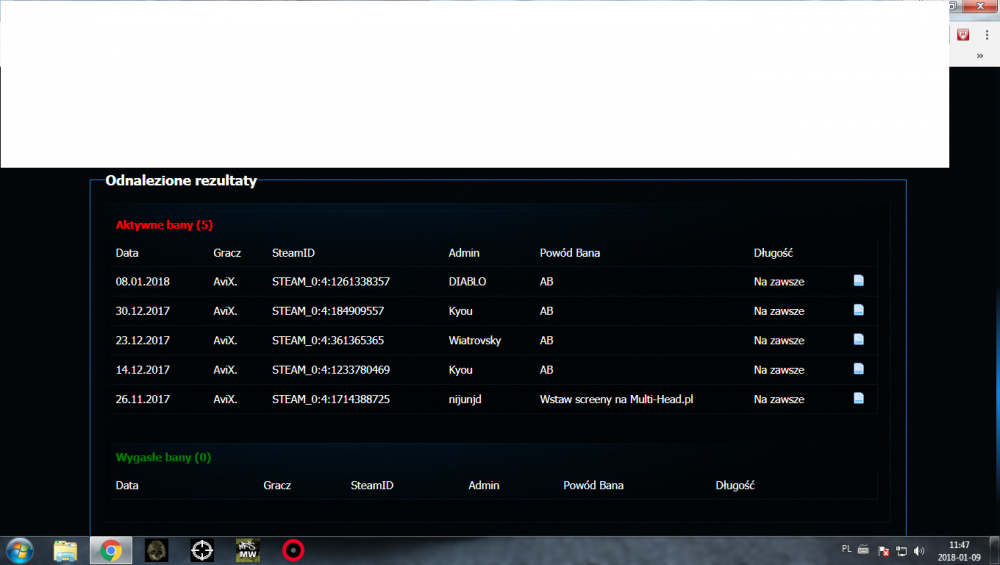The width and height of the screenshot is (1000, 565).
Task: Open the Windows Start menu
Action: [x=19, y=550]
